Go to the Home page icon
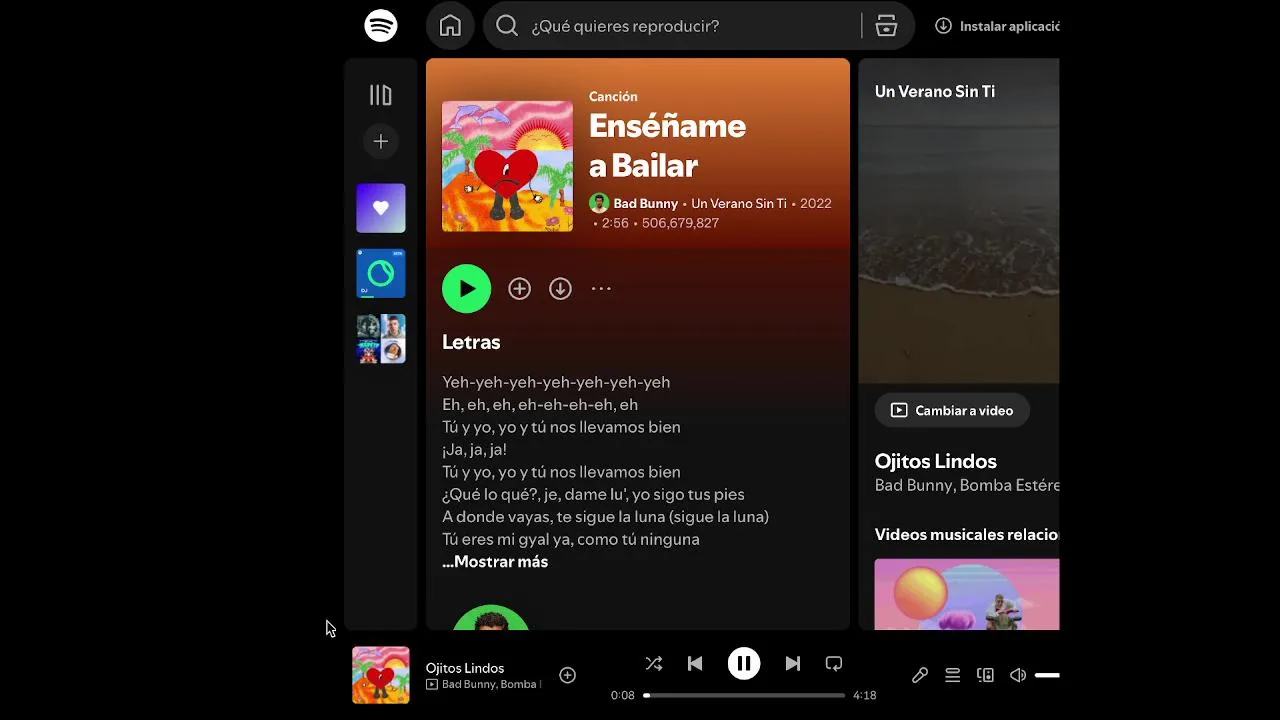This screenshot has width=1280, height=720. point(450,26)
